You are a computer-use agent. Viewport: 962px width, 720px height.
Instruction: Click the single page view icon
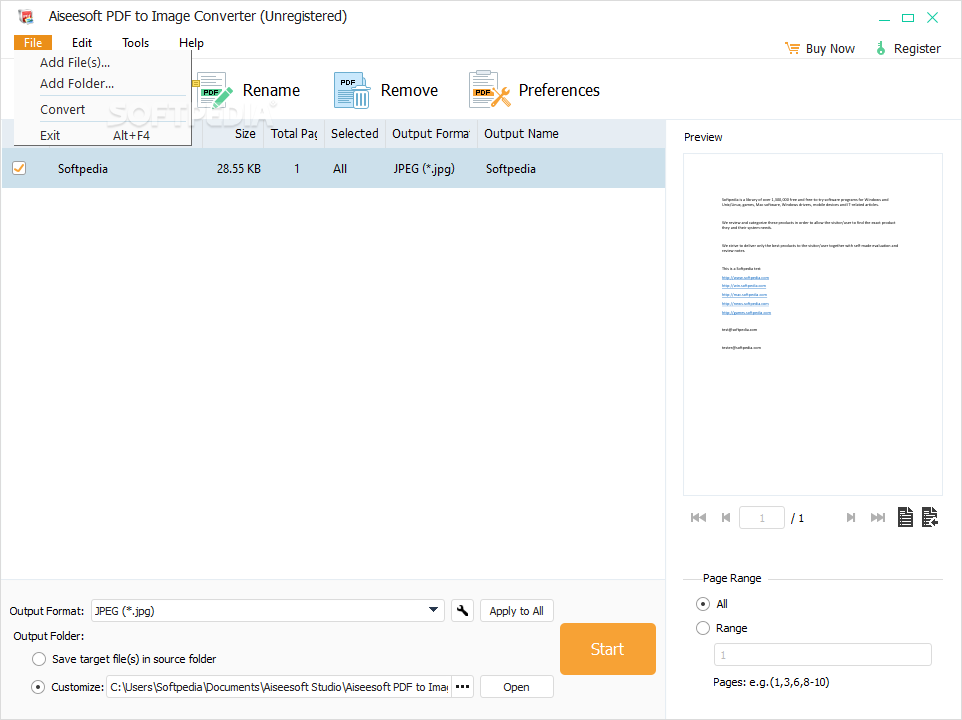pyautogui.click(x=905, y=517)
